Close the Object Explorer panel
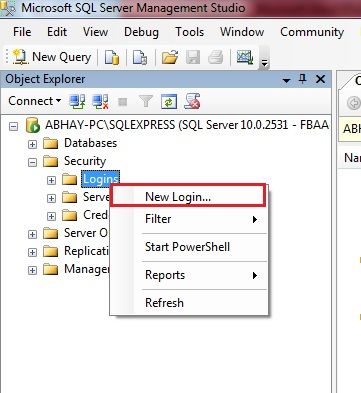The image size is (361, 393). point(320,79)
